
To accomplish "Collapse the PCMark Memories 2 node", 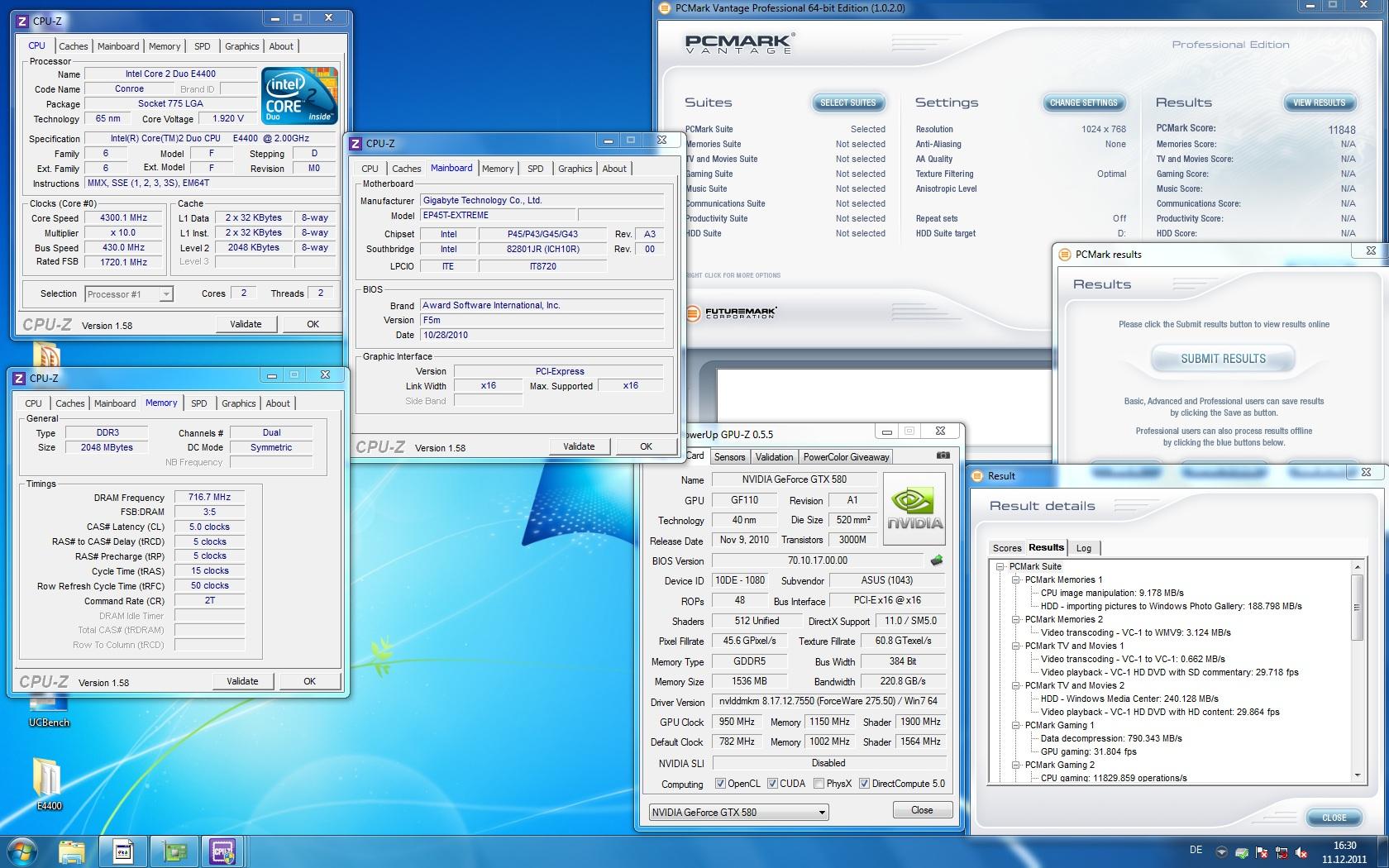I will point(1016,620).
